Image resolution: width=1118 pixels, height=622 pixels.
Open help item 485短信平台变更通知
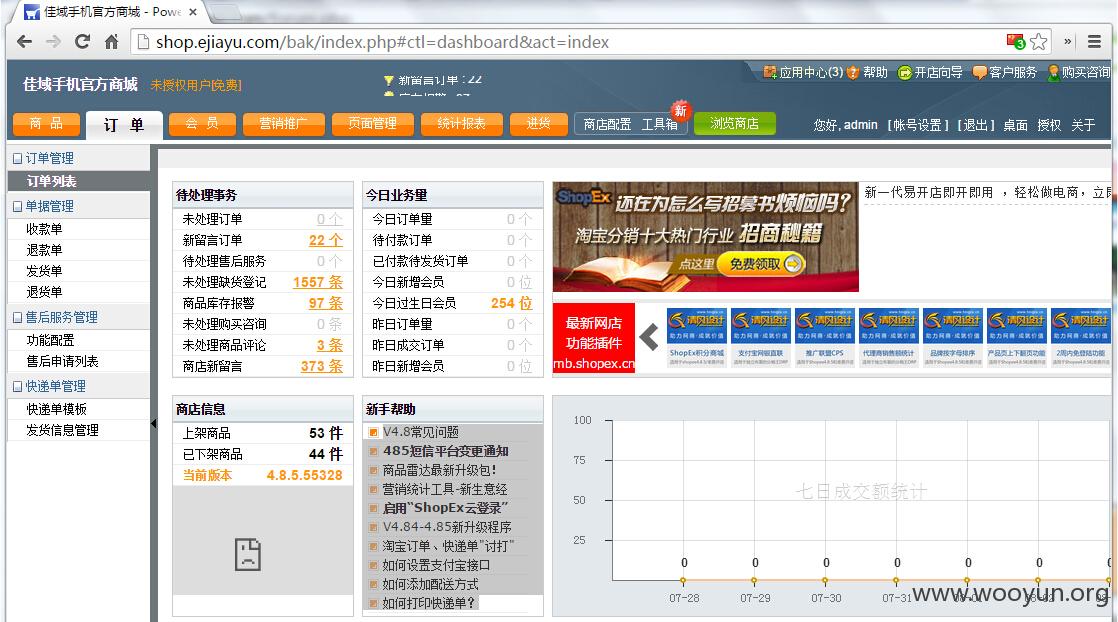coord(445,451)
